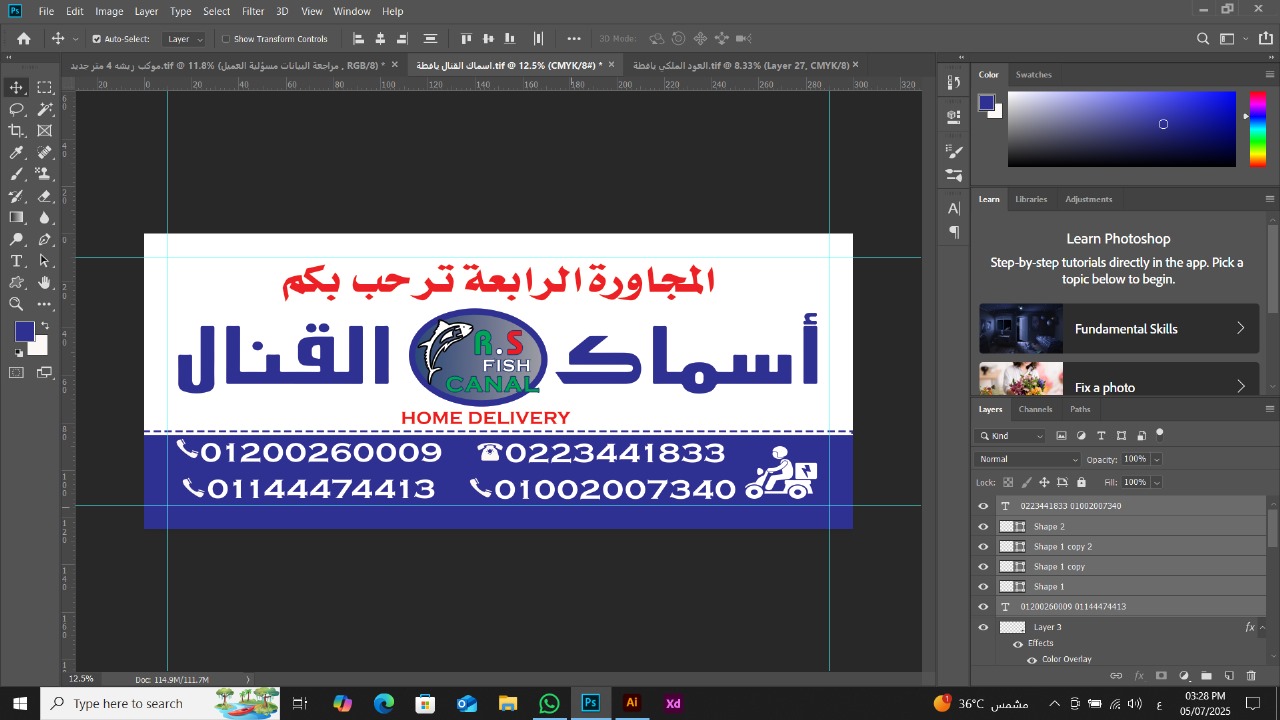Click Lock transparent pixels button
1280x720 pixels.
point(1008,481)
